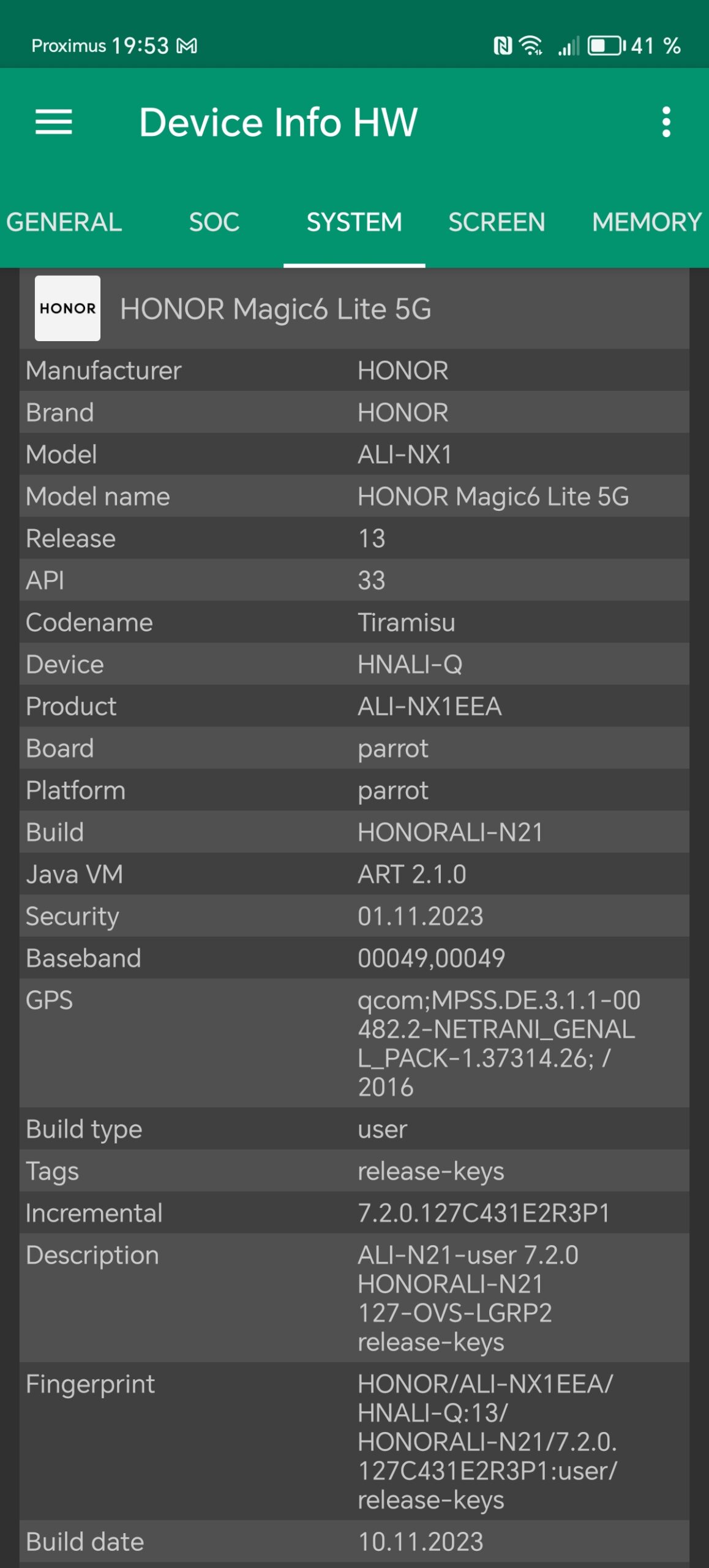Tap the GPS version info row
709x1568 pixels.
tap(354, 1043)
